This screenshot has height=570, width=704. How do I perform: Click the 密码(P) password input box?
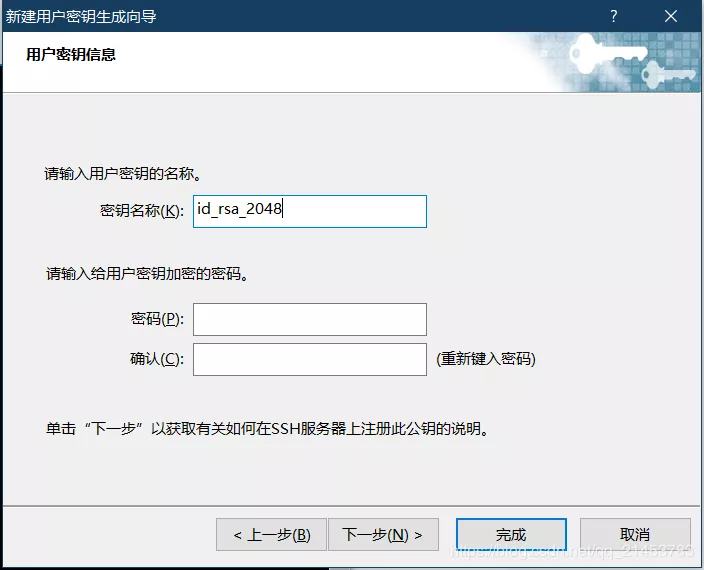click(x=310, y=319)
